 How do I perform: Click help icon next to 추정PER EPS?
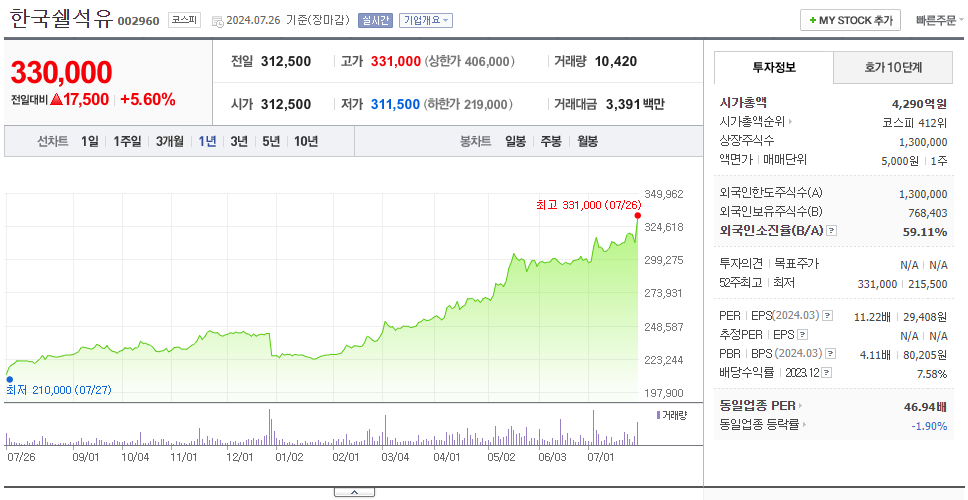click(802, 335)
